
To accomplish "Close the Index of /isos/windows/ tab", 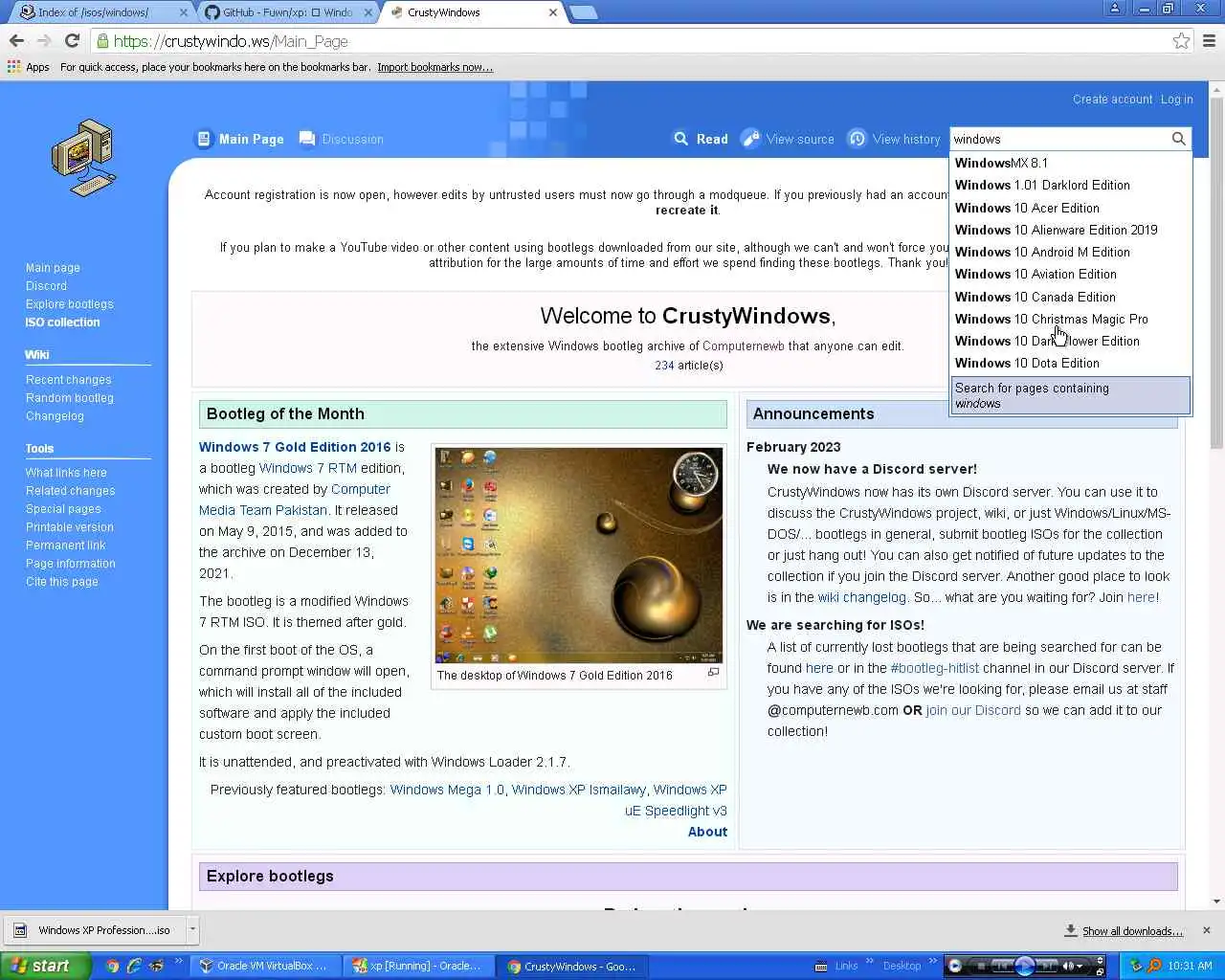I will pos(184,12).
